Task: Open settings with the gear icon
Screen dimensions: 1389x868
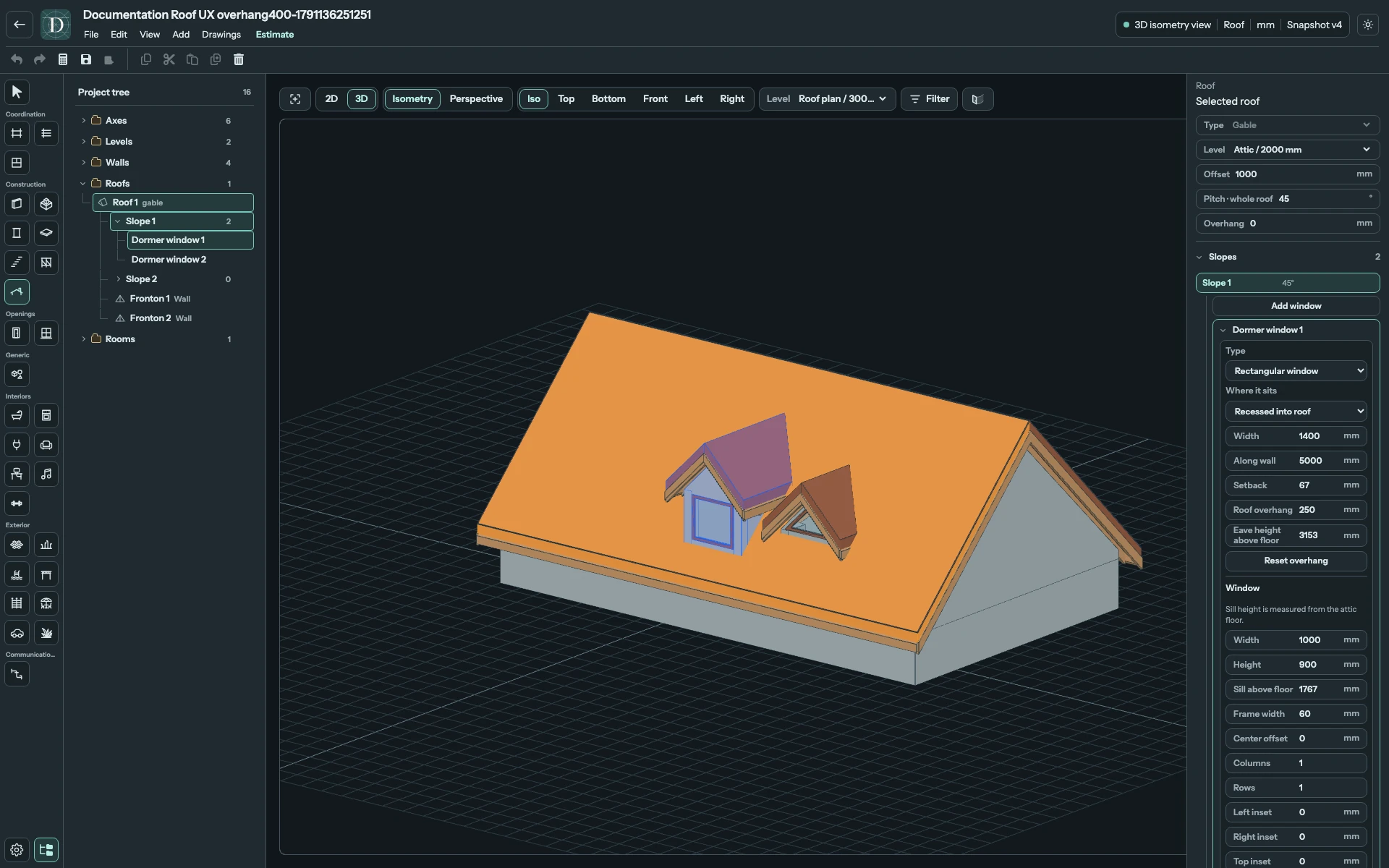Action: coord(17,850)
